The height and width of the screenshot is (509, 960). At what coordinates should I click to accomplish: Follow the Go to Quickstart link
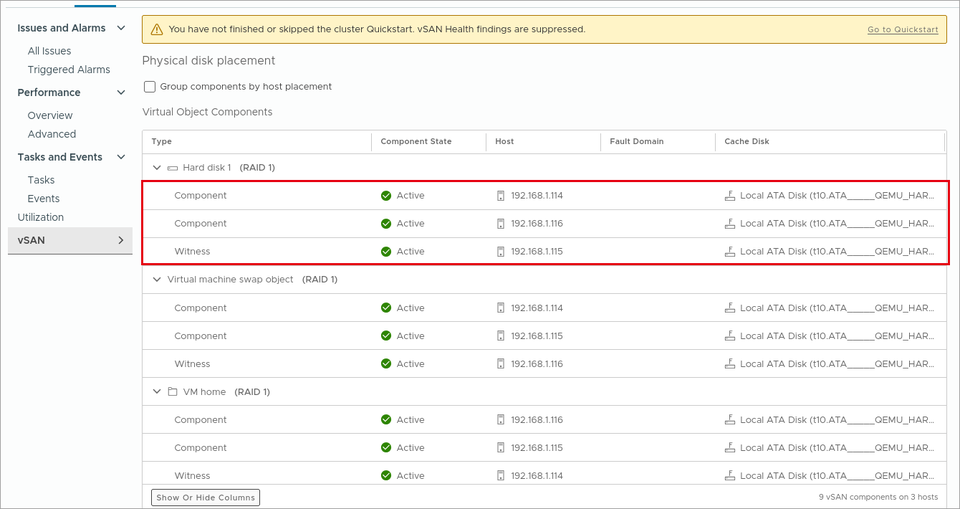pyautogui.click(x=902, y=29)
